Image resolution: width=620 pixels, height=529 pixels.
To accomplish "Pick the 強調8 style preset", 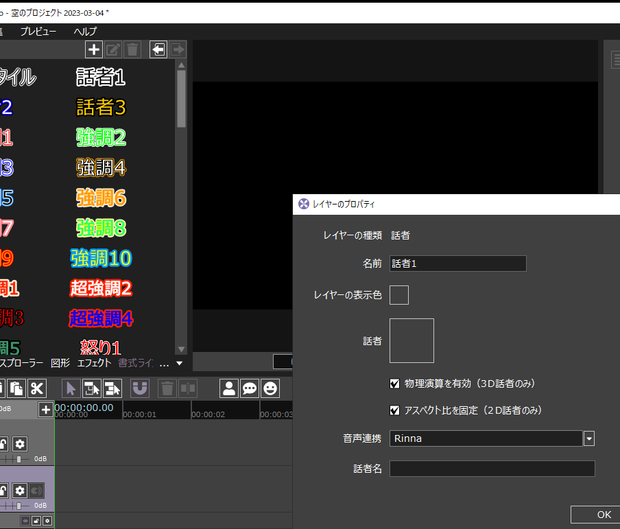I will pos(101,228).
